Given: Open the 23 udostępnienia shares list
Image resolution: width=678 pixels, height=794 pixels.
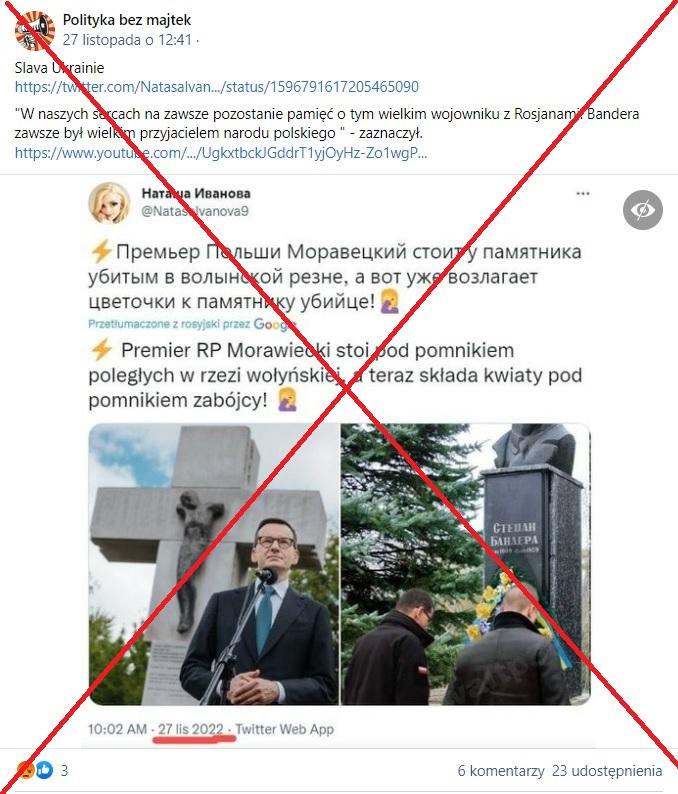Looking at the screenshot, I should pos(607,771).
